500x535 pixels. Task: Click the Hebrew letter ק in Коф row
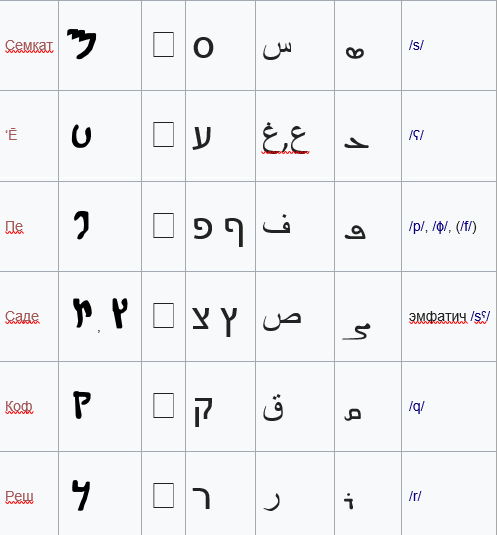click(203, 411)
